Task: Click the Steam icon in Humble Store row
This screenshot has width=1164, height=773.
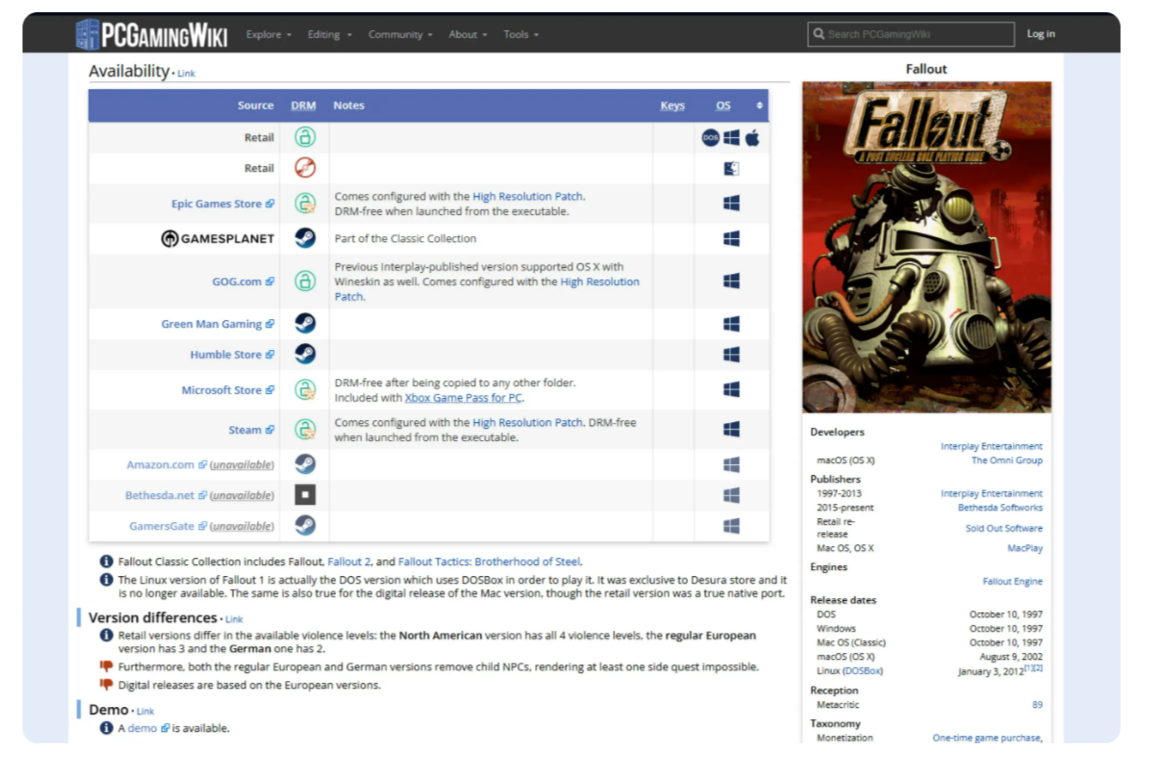Action: pyautogui.click(x=305, y=354)
